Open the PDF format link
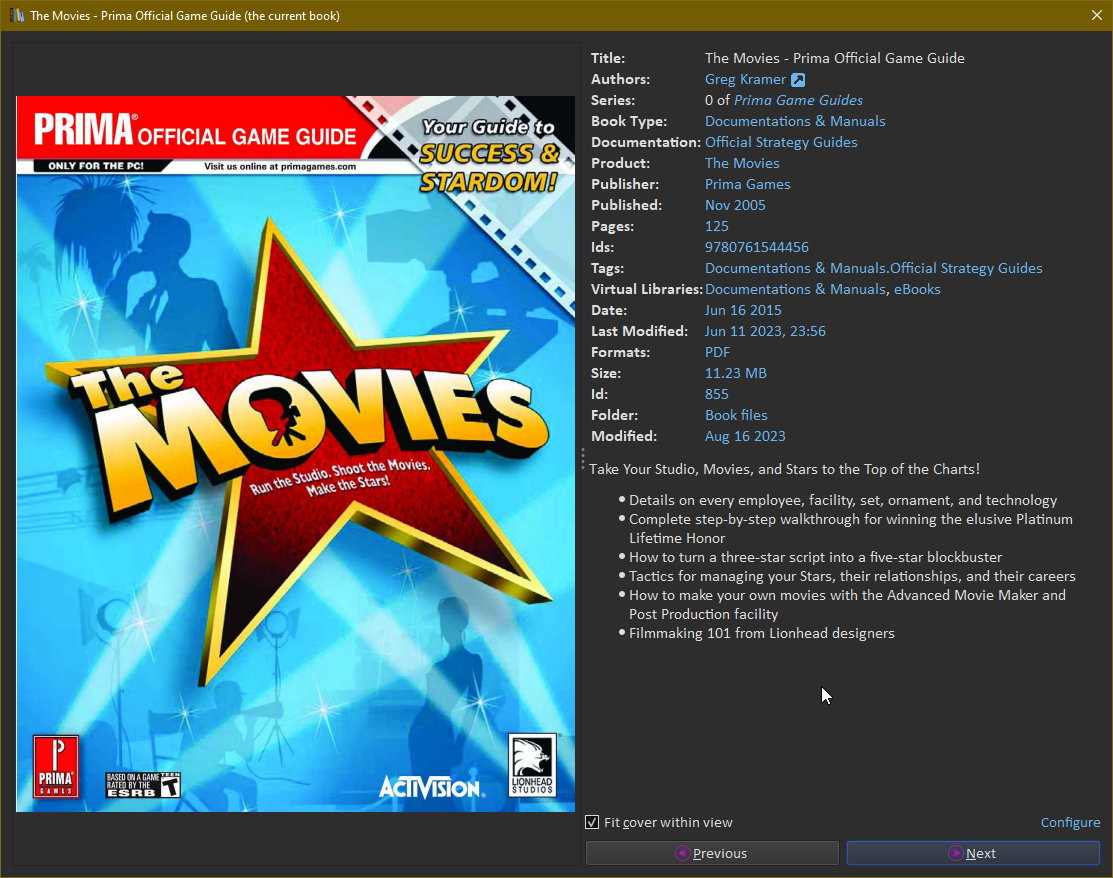Image resolution: width=1113 pixels, height=878 pixels. [x=718, y=352]
